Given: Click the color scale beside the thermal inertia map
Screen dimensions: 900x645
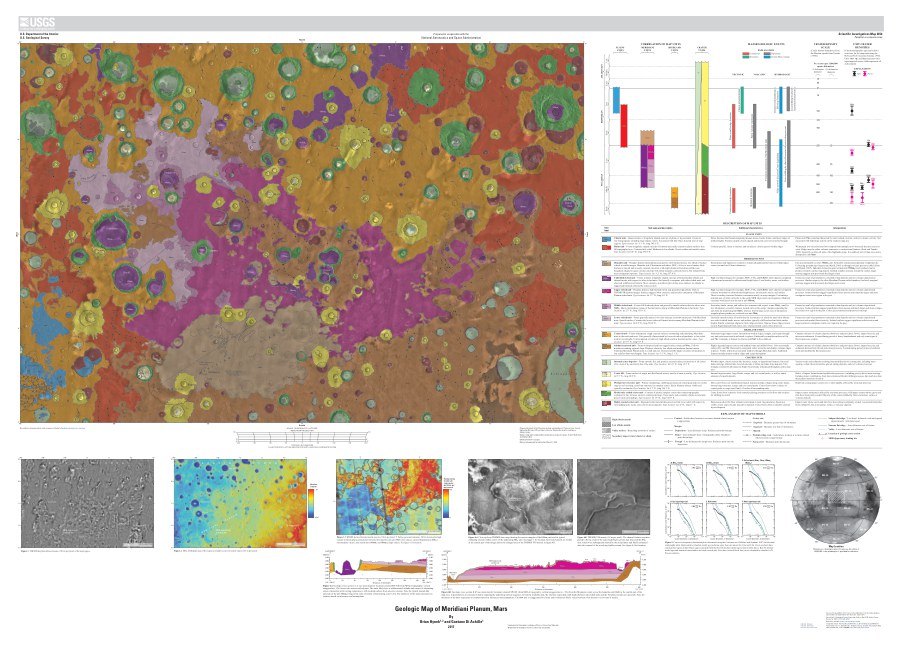Looking at the screenshot, I should point(447,503).
